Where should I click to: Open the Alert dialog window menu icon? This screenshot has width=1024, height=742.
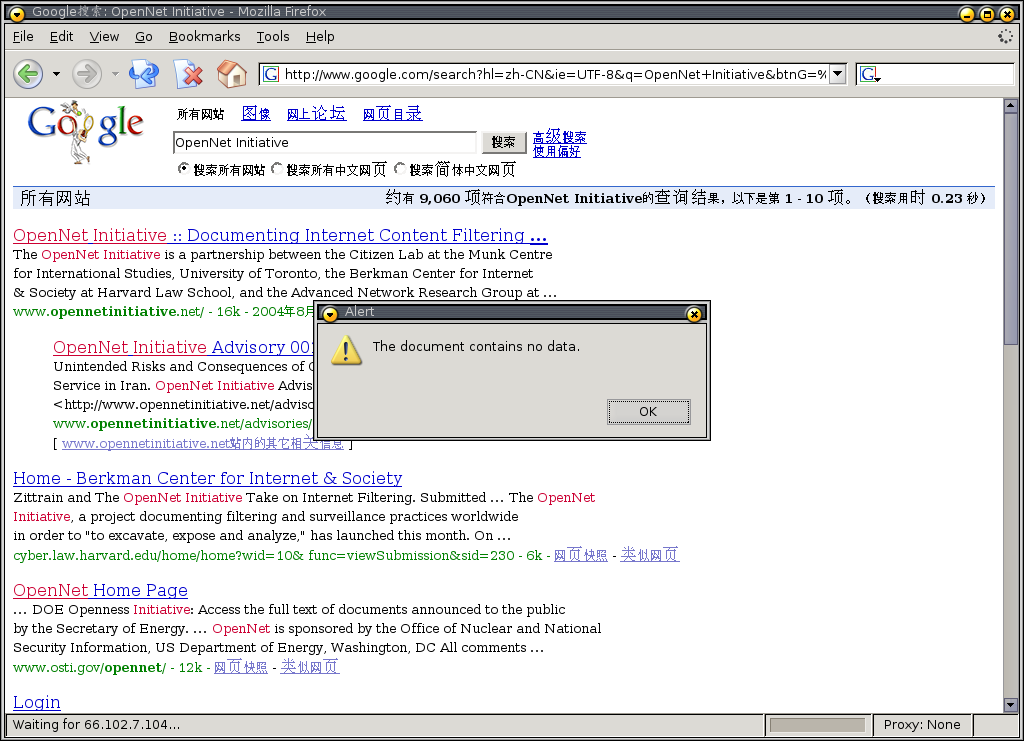click(x=330, y=314)
